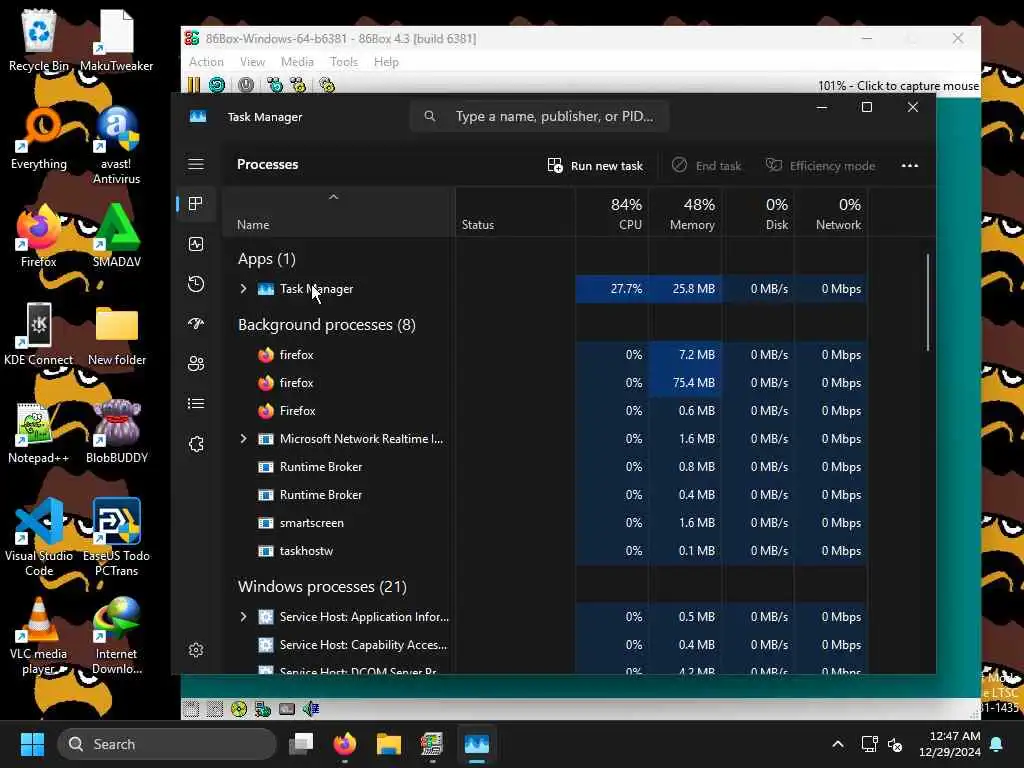Open Task Manager settings gear icon
The height and width of the screenshot is (768, 1024).
pos(196,650)
